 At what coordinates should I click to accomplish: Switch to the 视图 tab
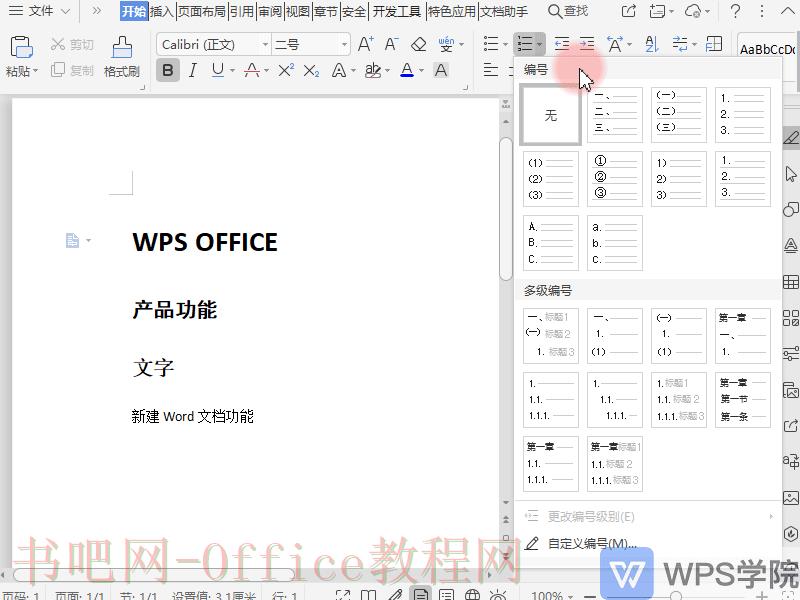coord(298,11)
